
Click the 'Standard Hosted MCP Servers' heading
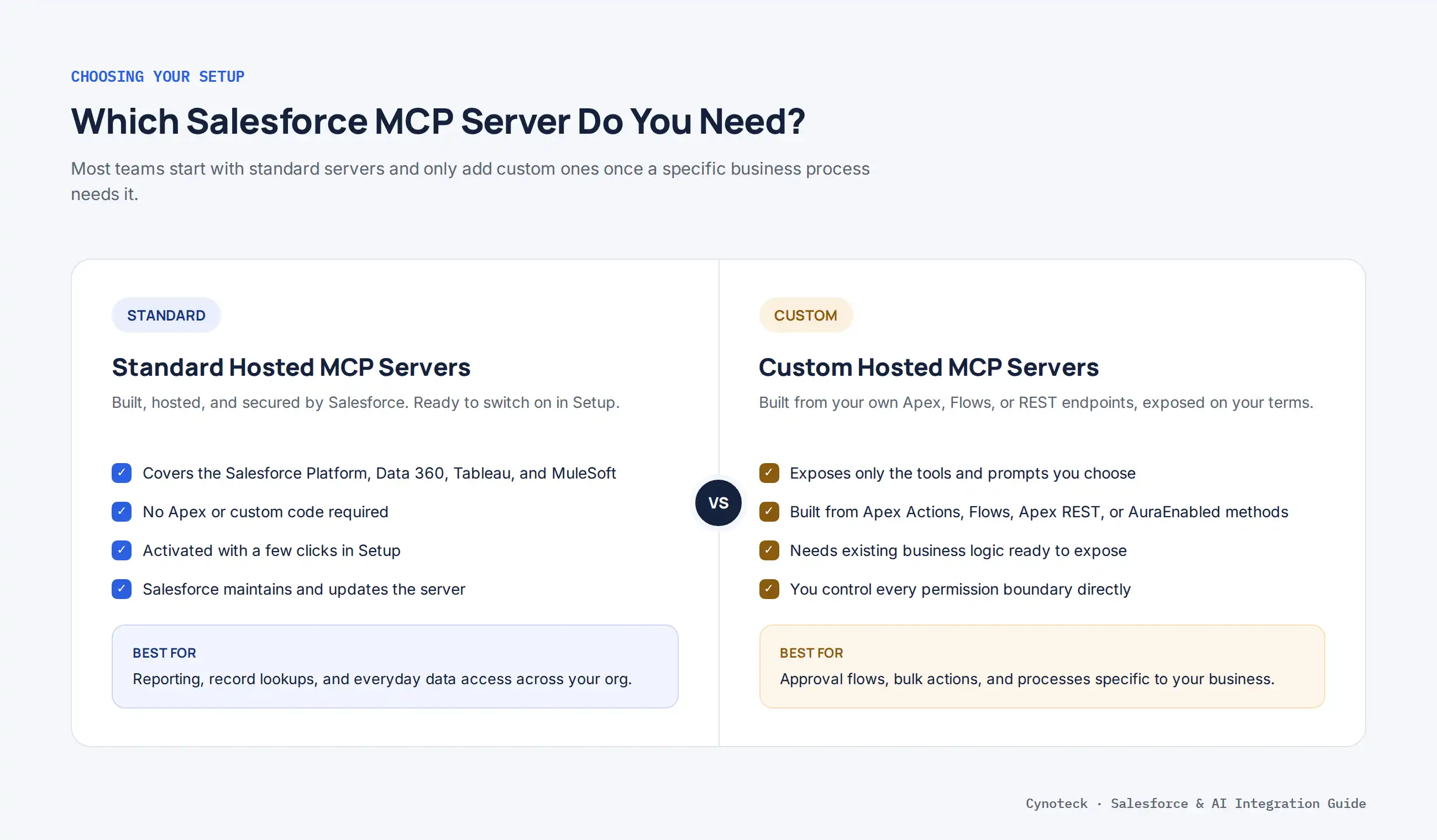click(x=291, y=368)
